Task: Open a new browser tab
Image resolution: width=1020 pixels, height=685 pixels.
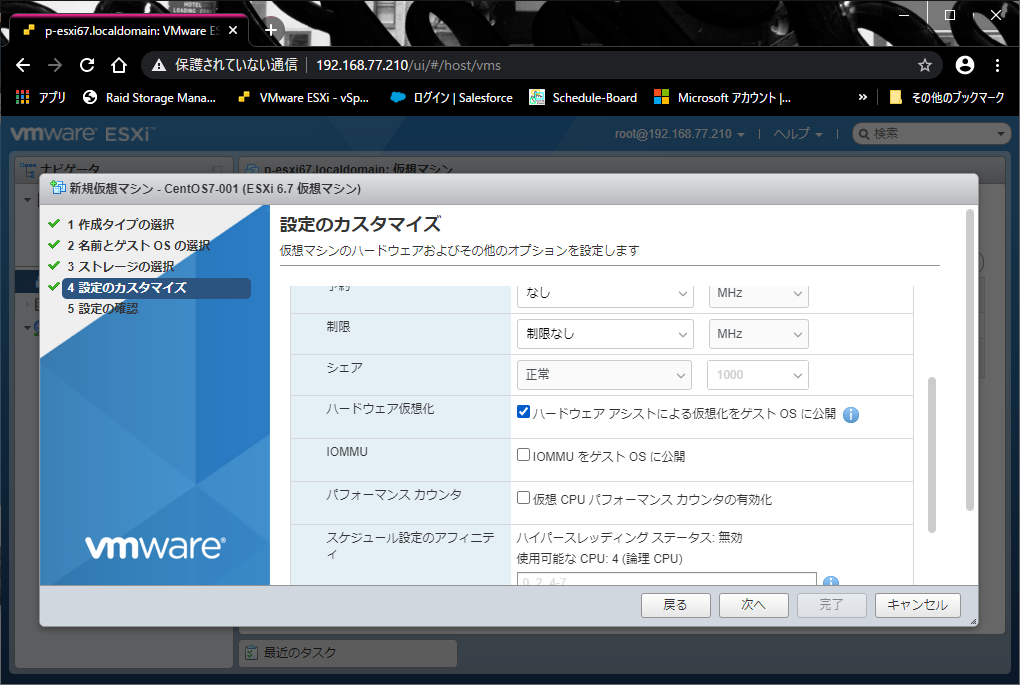Action: [271, 30]
